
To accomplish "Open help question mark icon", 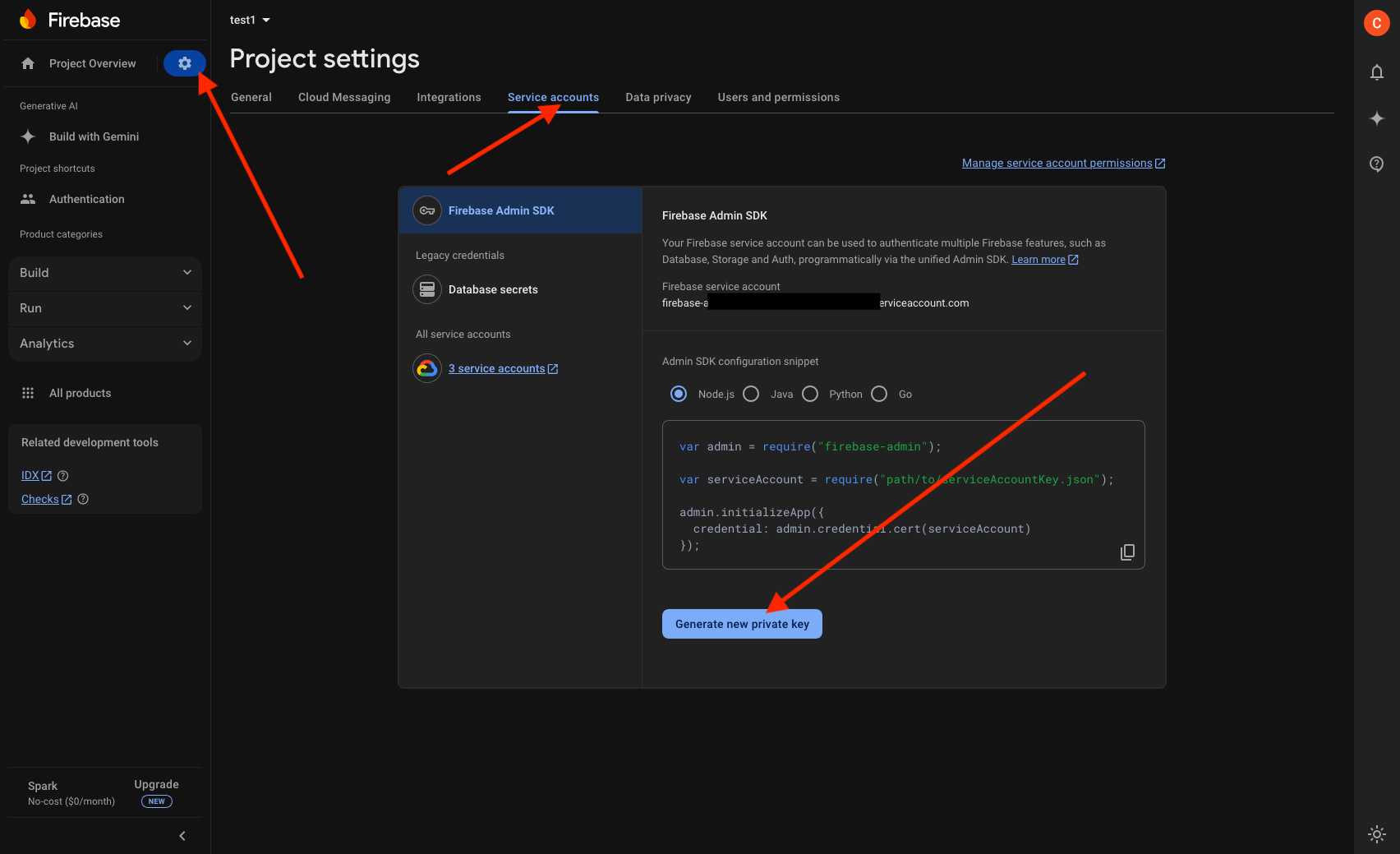I will pyautogui.click(x=1377, y=164).
